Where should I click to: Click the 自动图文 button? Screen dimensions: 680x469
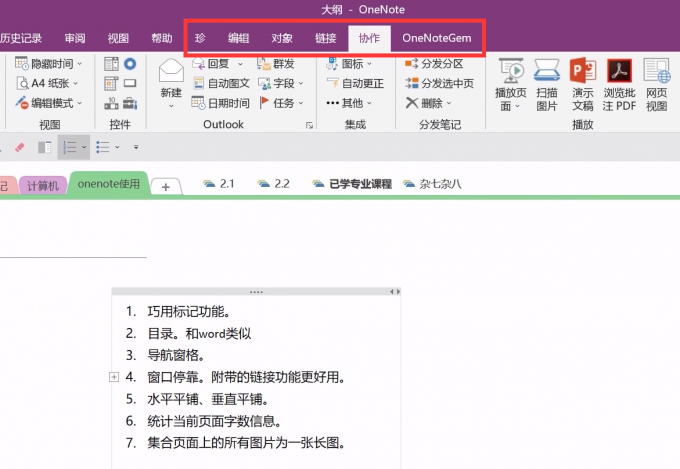coord(221,83)
